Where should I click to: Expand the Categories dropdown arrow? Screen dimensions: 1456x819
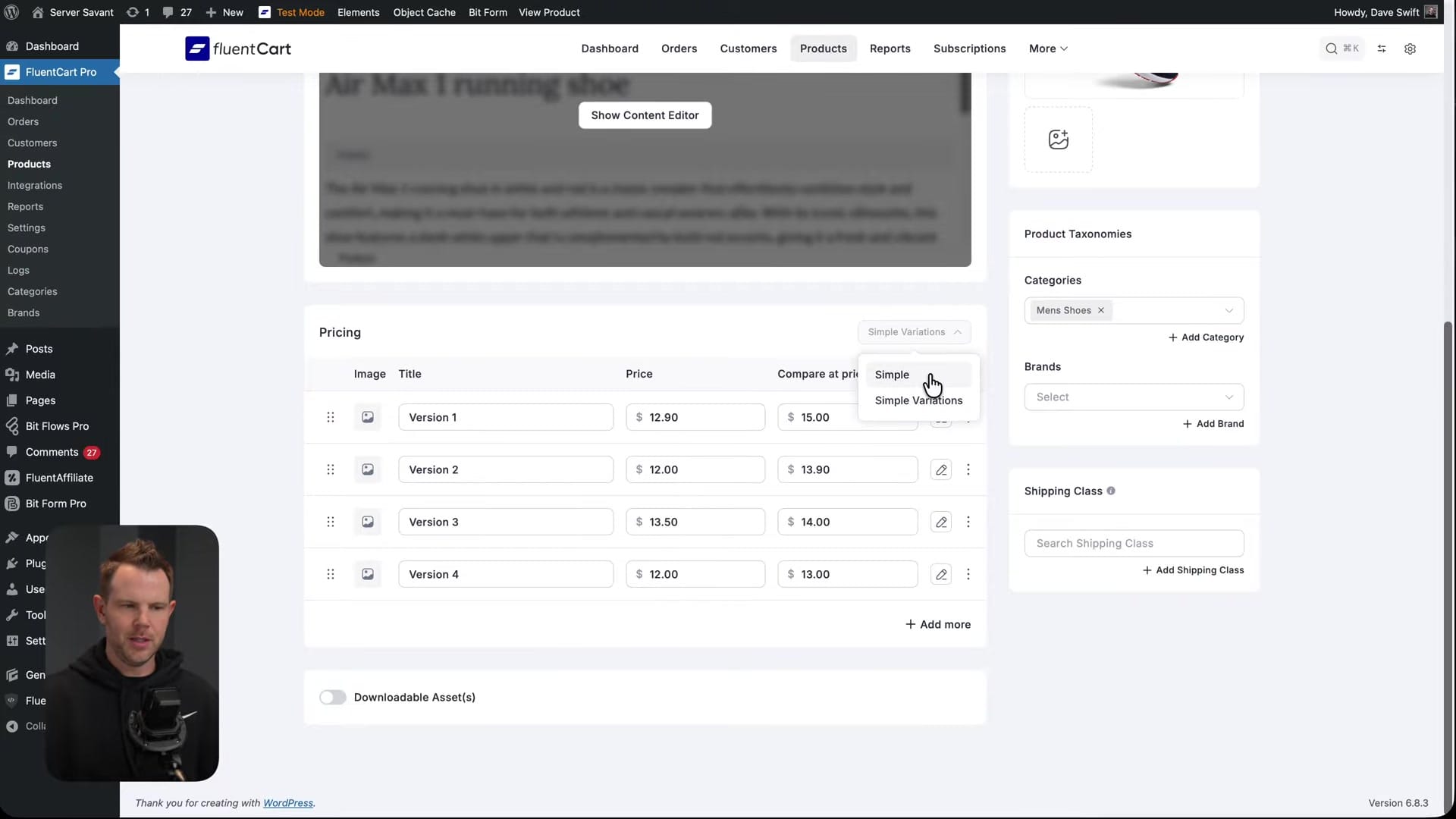pos(1228,310)
